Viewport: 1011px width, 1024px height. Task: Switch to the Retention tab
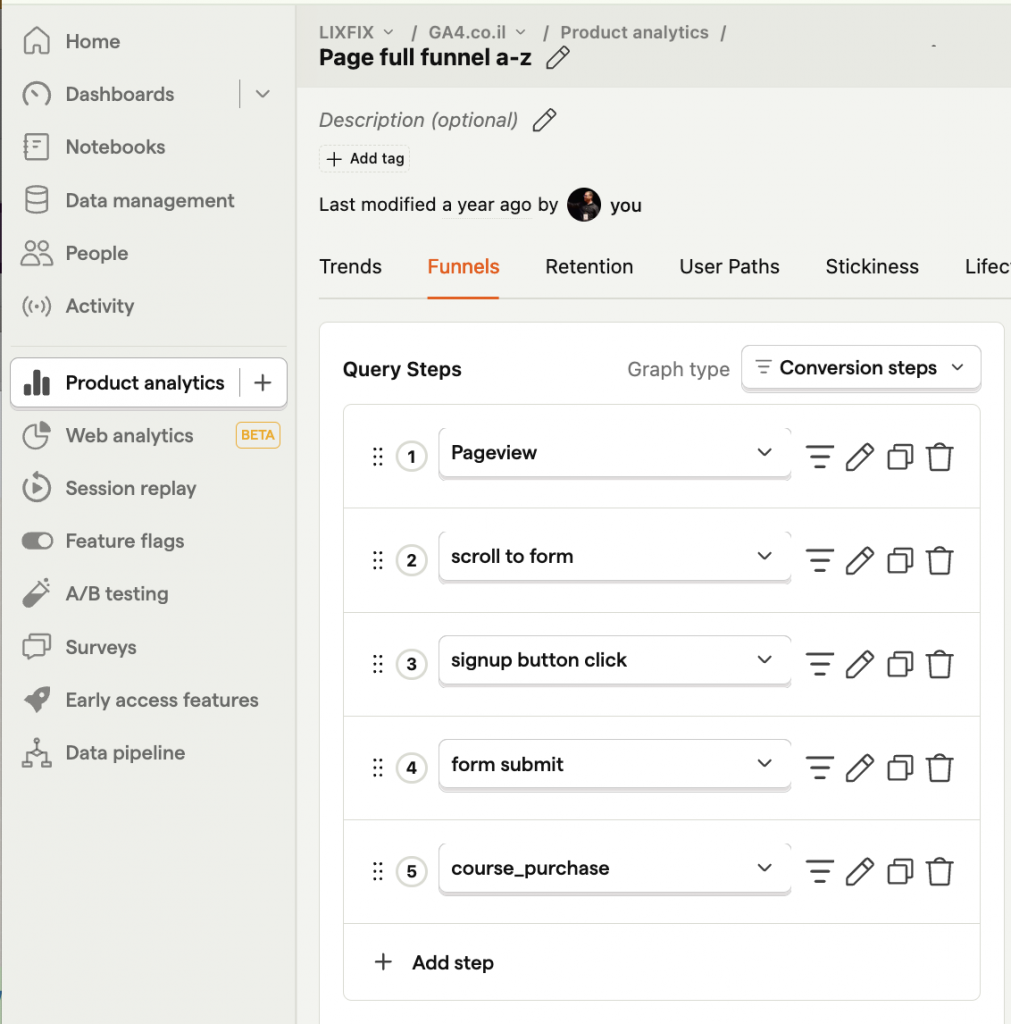[x=589, y=266]
